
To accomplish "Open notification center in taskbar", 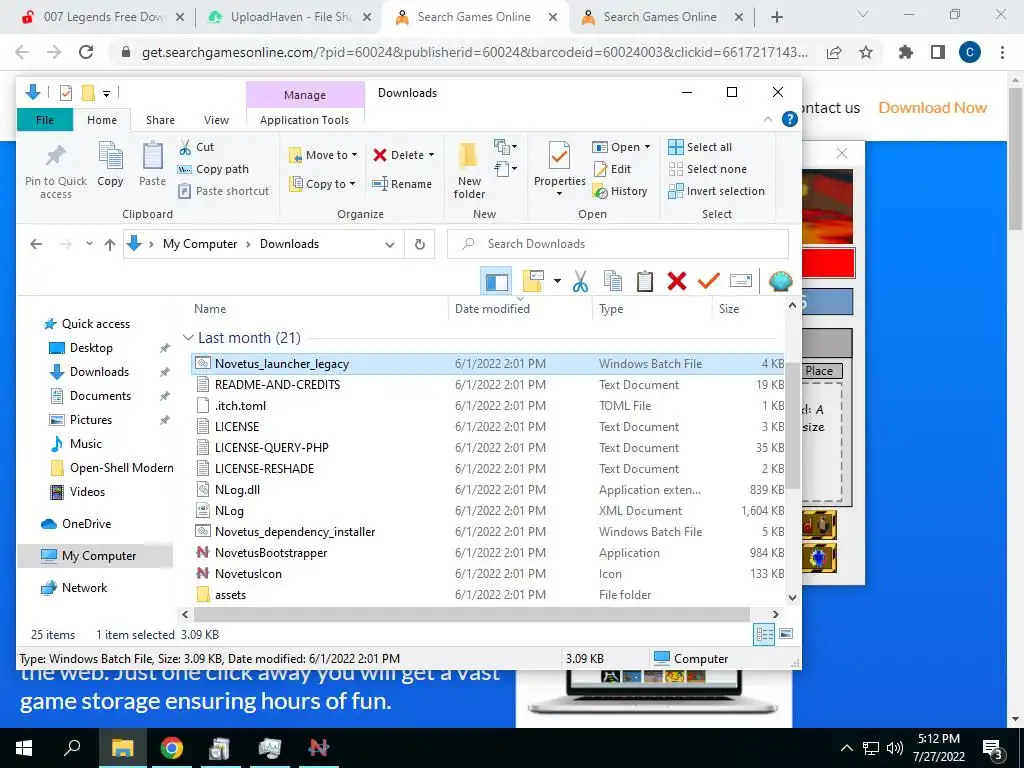I will (993, 748).
